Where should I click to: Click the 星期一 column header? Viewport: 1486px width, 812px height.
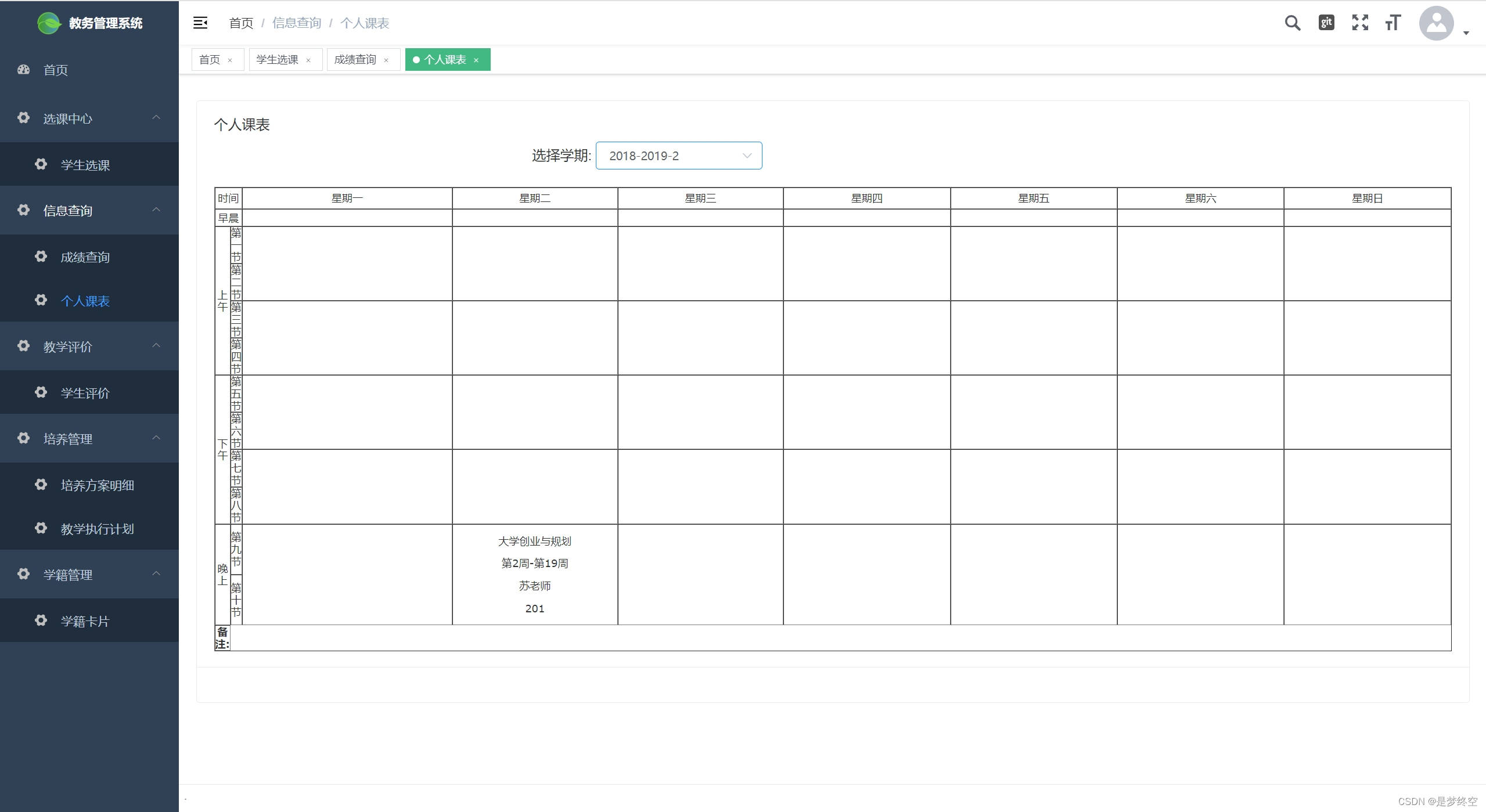tap(347, 199)
